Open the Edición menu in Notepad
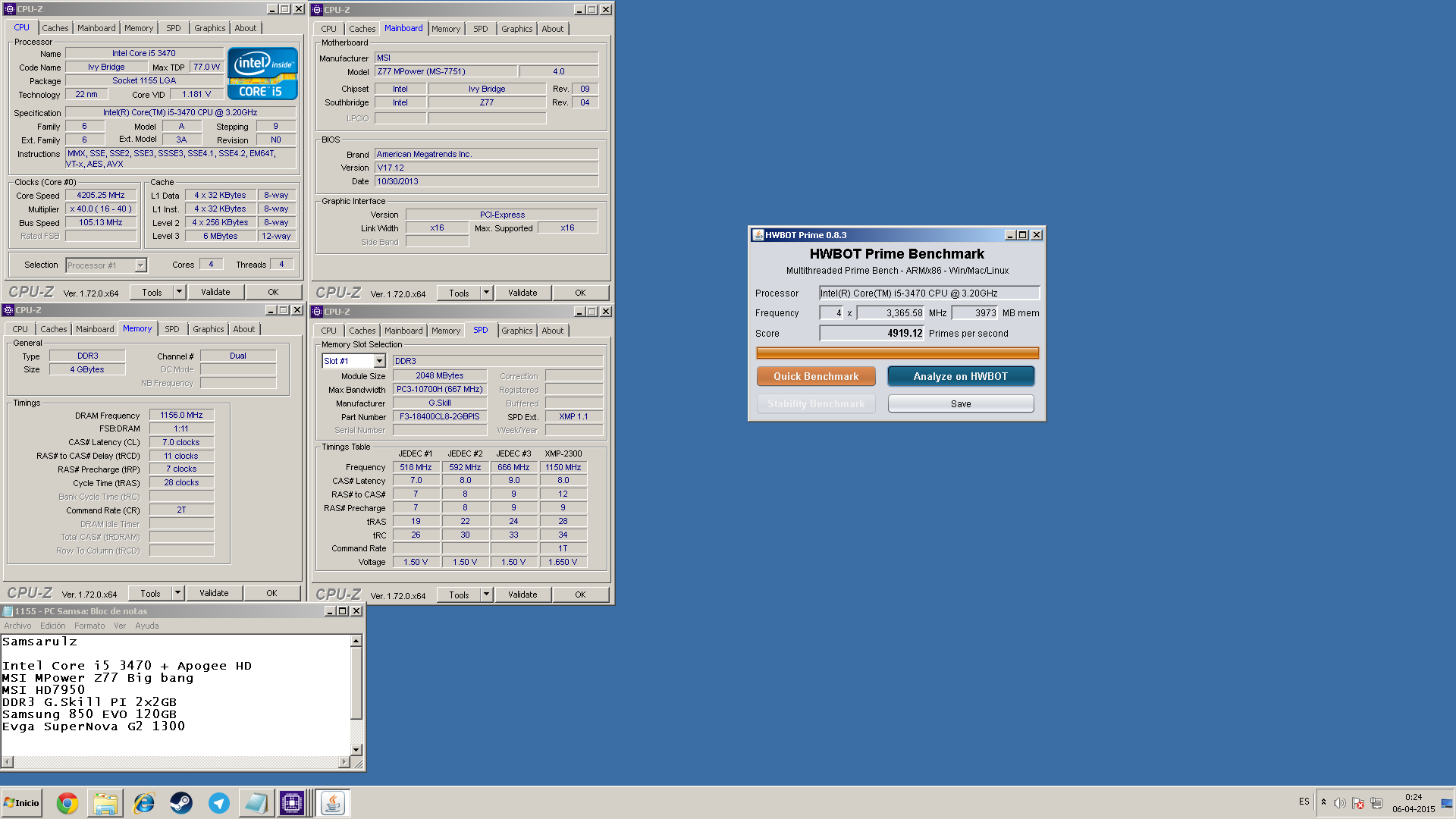The width and height of the screenshot is (1456, 819). click(x=53, y=626)
